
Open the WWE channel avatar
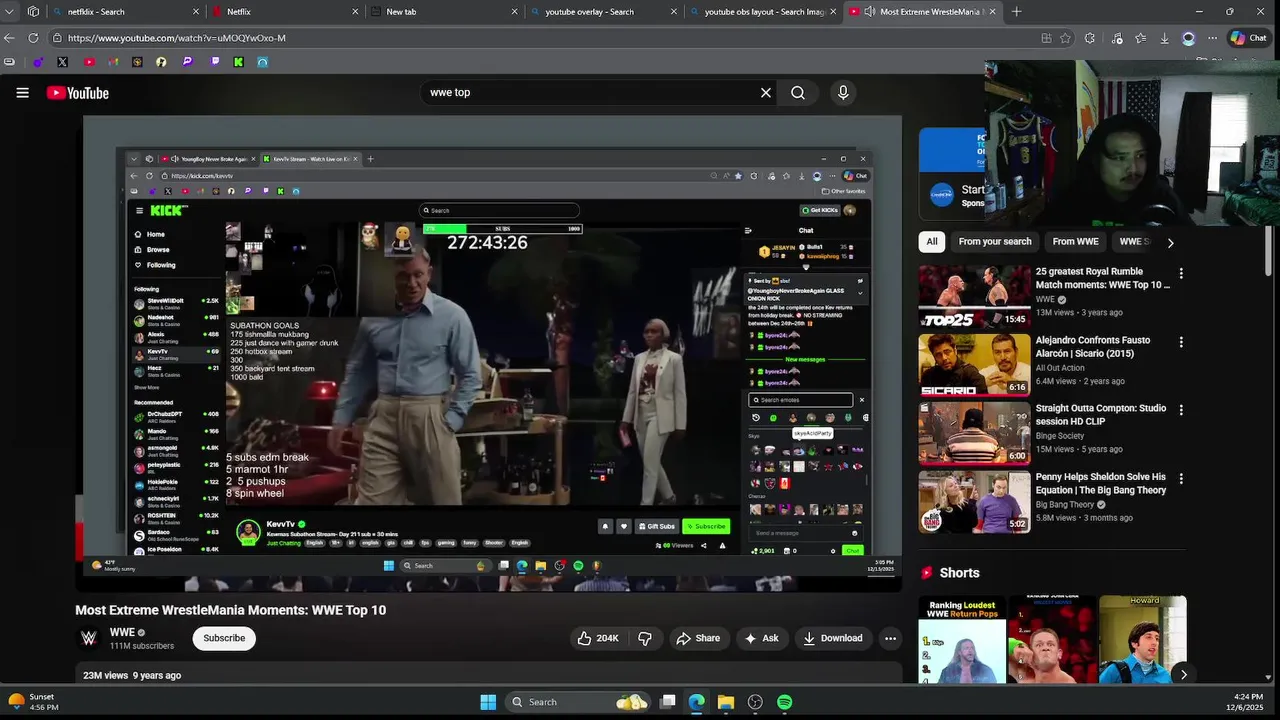(89, 638)
